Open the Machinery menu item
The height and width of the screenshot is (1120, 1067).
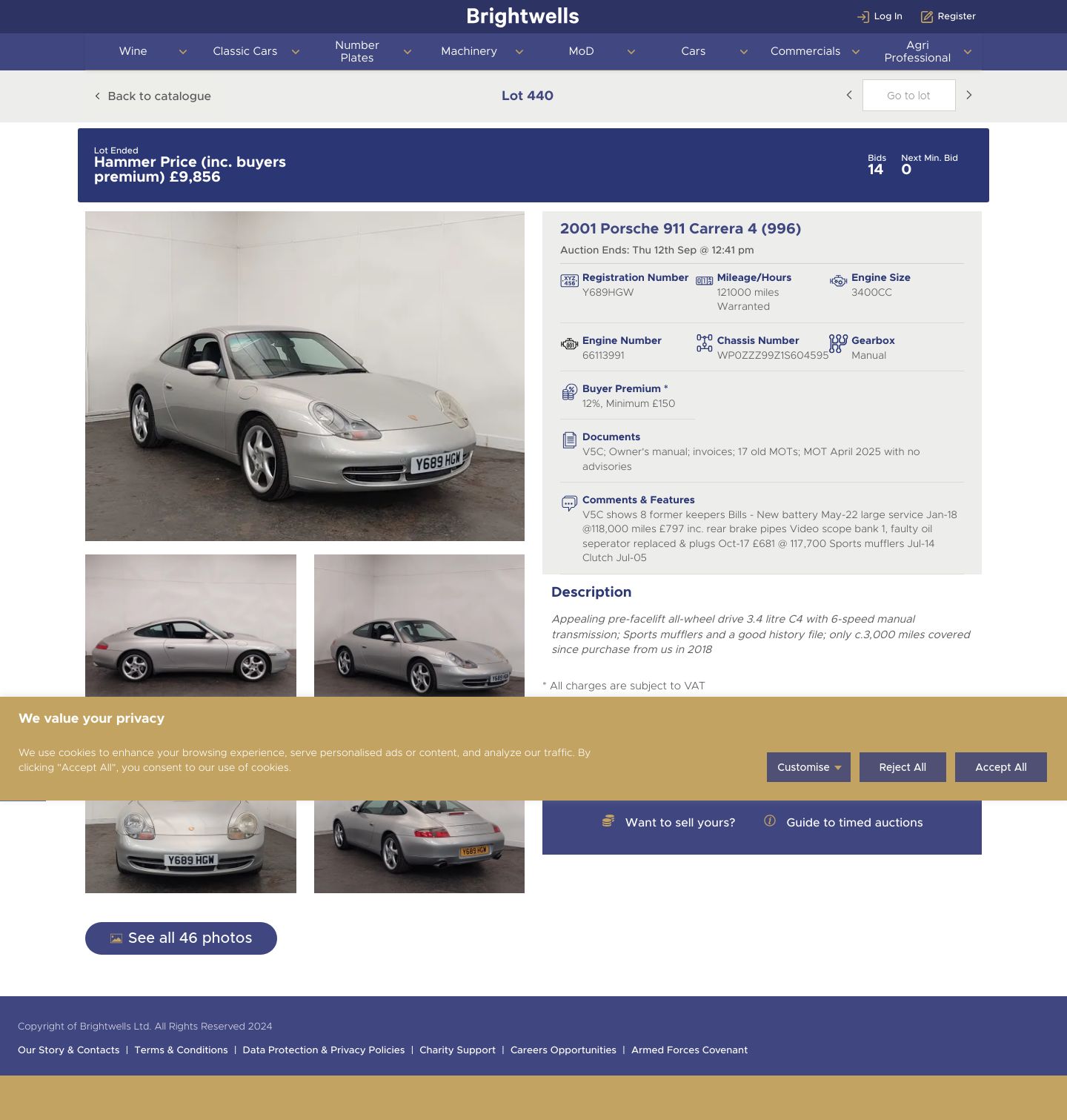(x=469, y=51)
